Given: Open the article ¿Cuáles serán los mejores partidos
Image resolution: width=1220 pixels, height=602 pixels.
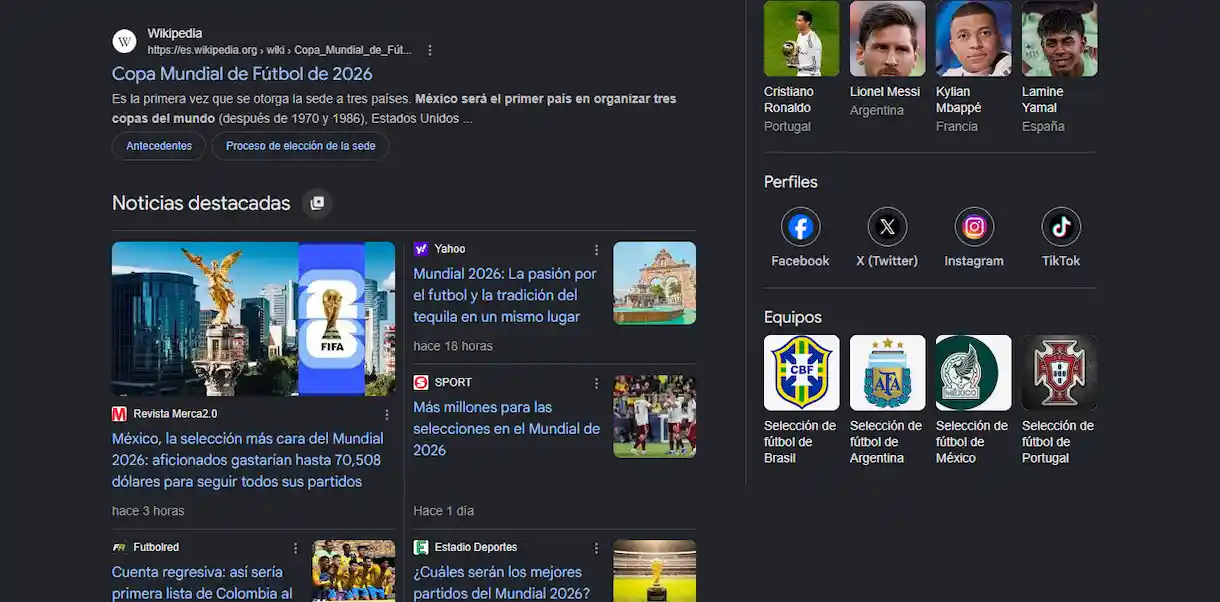Looking at the screenshot, I should tap(501, 582).
